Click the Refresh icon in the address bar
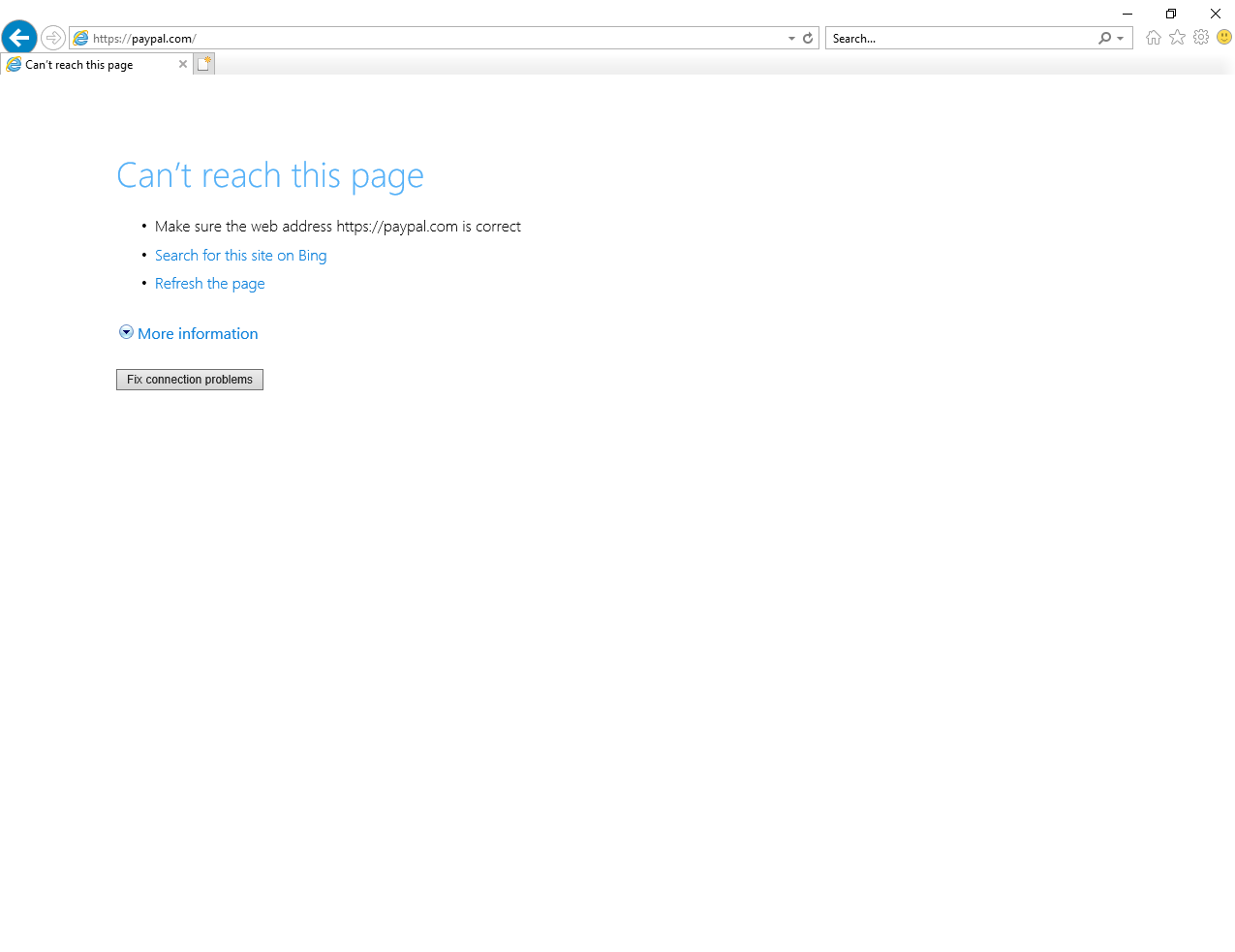1235x952 pixels. [808, 39]
